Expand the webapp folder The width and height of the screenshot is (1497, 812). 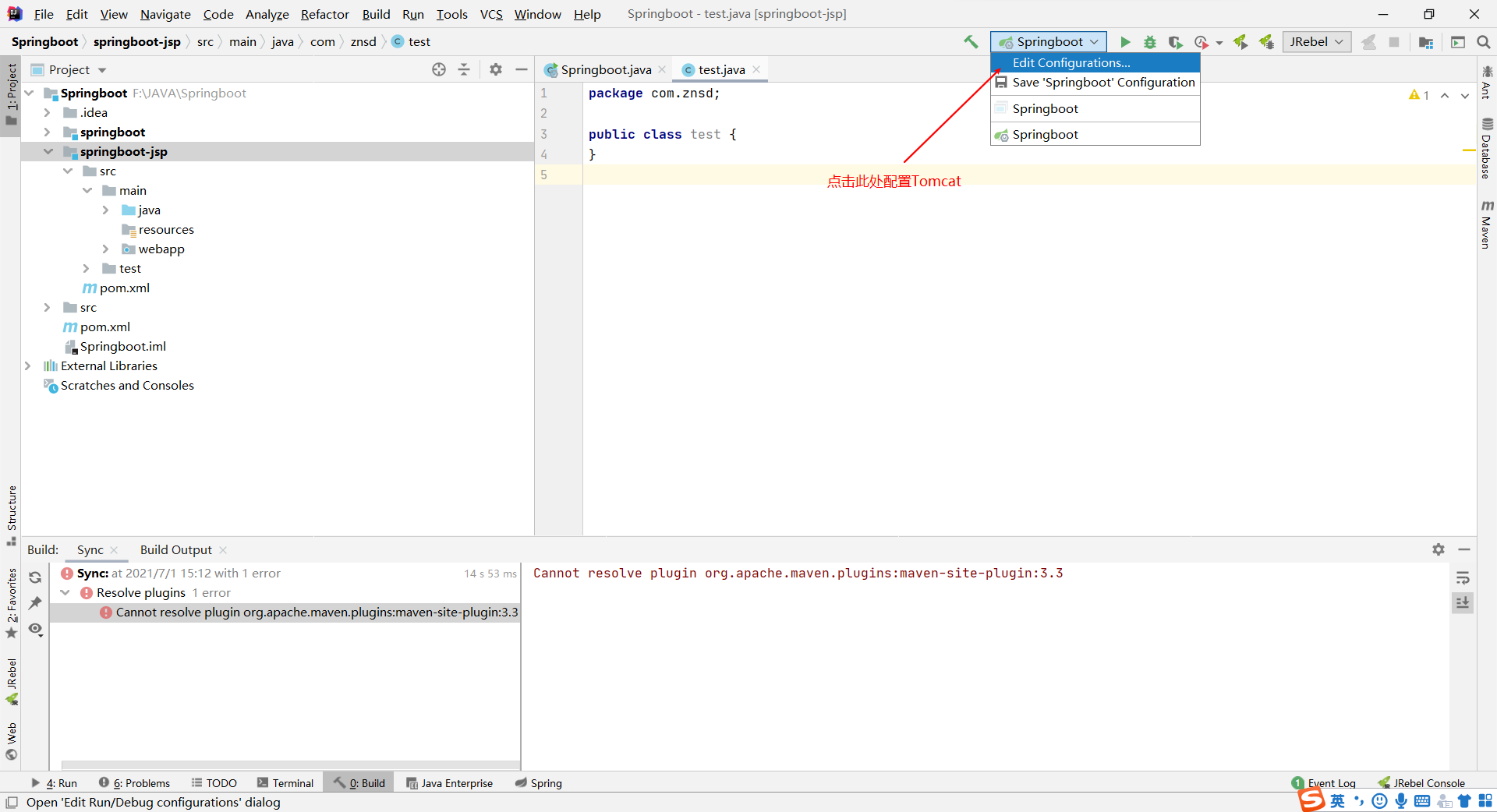pos(105,249)
